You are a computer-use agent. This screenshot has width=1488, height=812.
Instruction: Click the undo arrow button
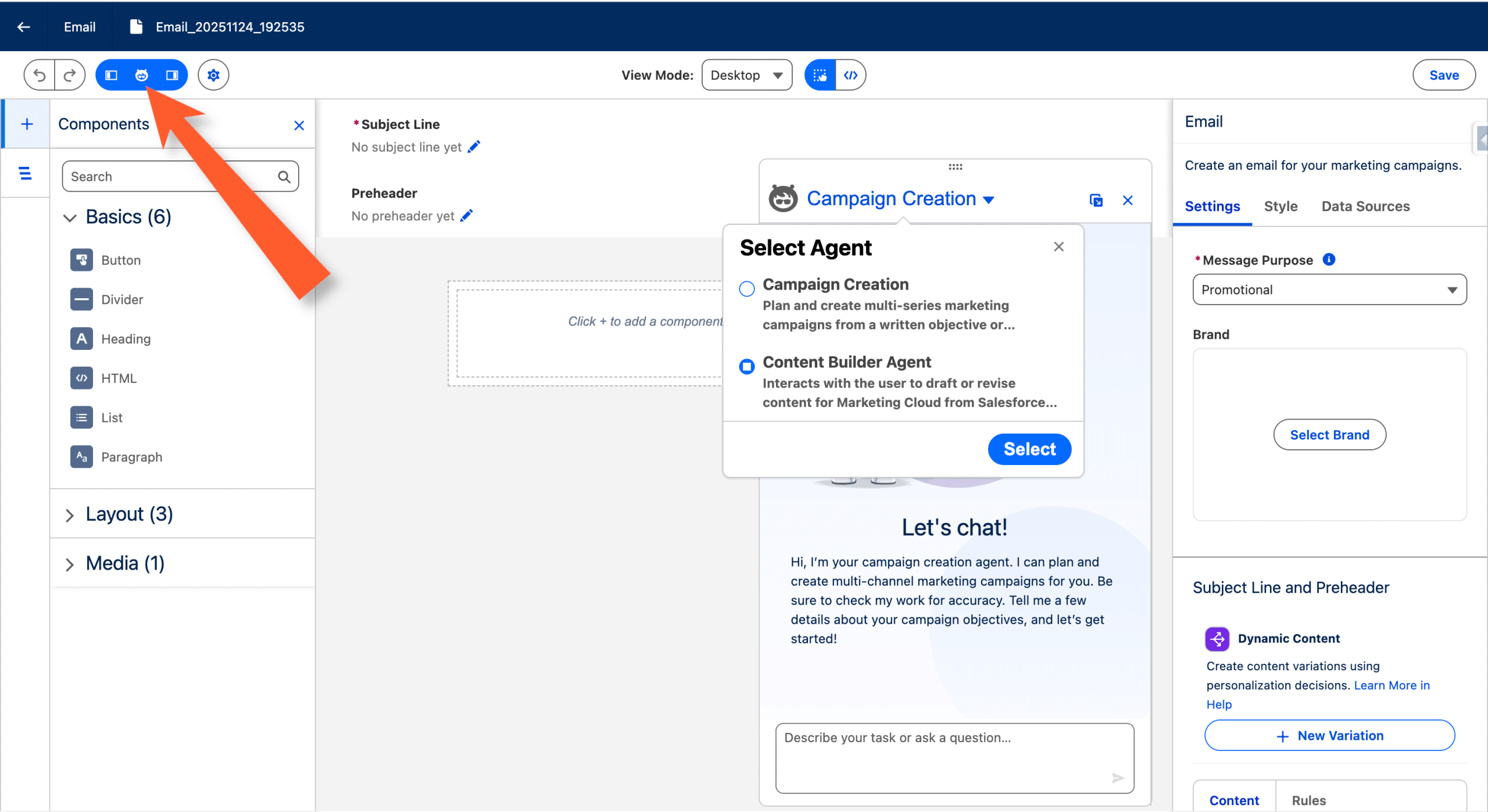(40, 75)
